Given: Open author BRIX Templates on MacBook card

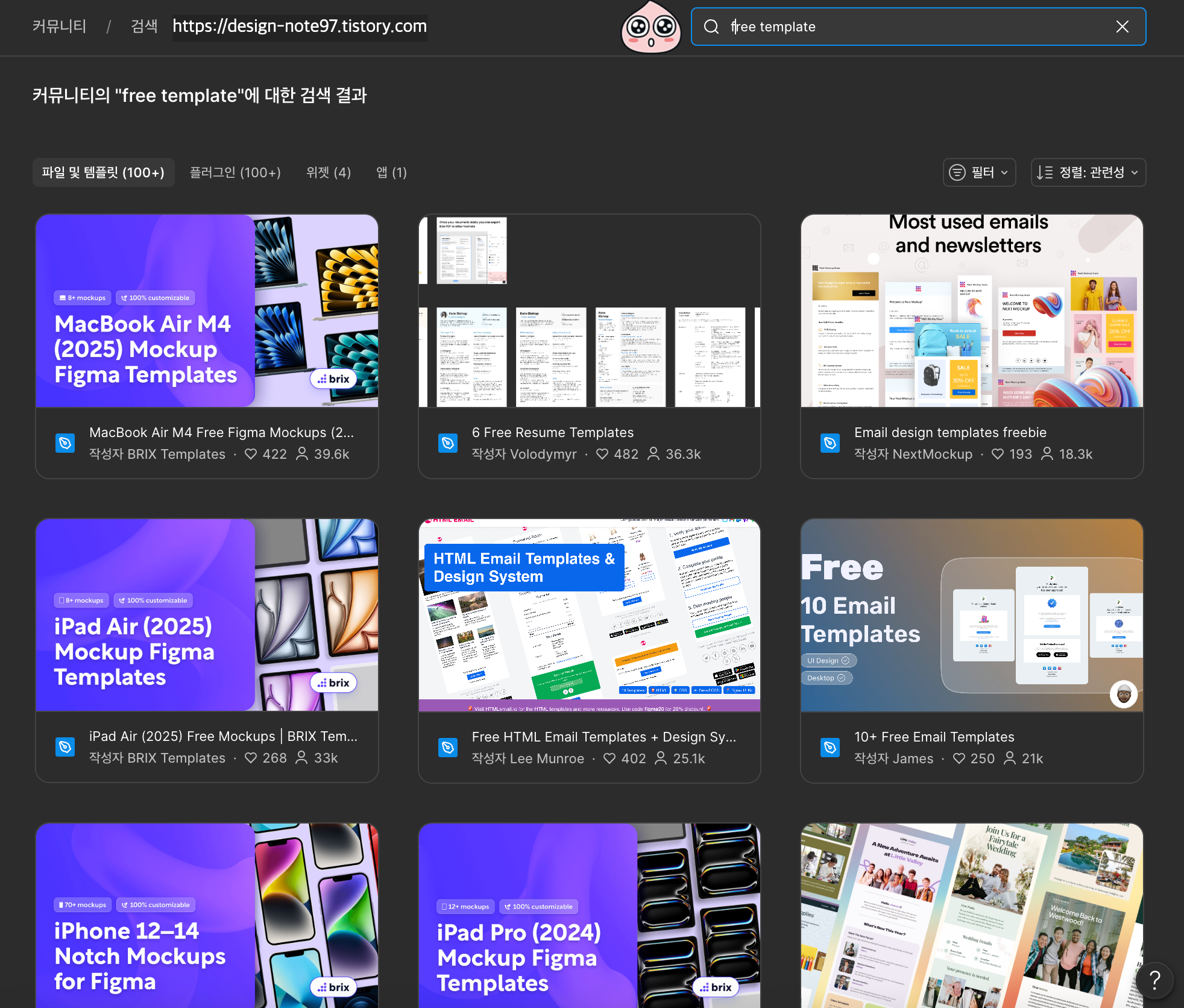Looking at the screenshot, I should click(x=177, y=454).
